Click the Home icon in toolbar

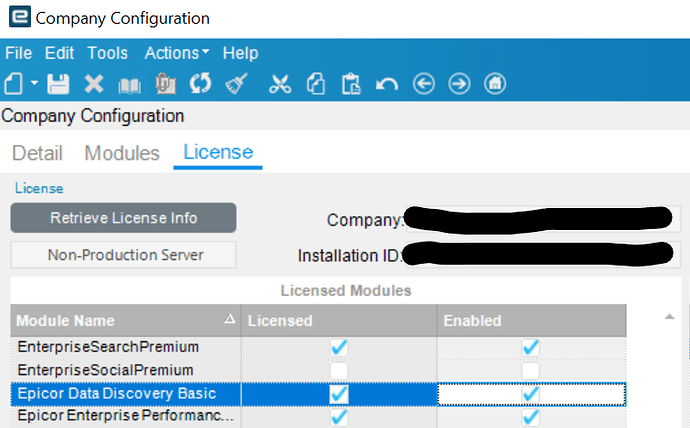tap(495, 84)
